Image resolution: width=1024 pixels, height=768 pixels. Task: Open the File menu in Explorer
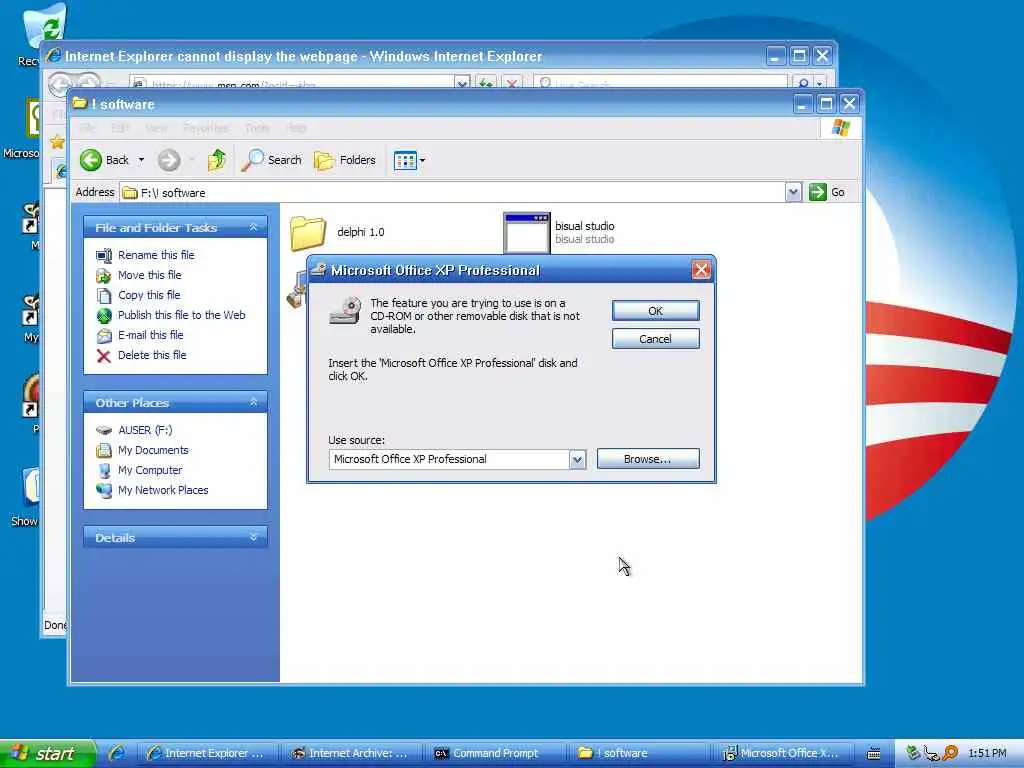pos(88,128)
